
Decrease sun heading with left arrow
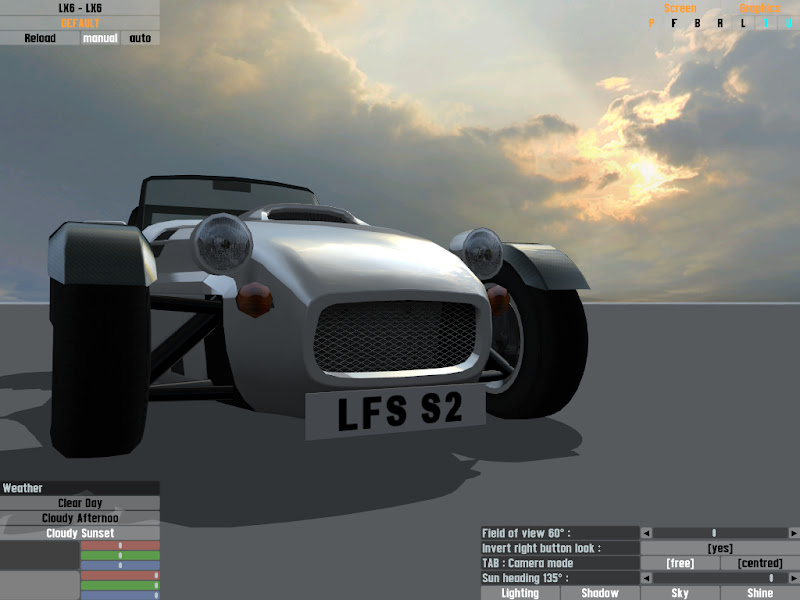tap(646, 578)
